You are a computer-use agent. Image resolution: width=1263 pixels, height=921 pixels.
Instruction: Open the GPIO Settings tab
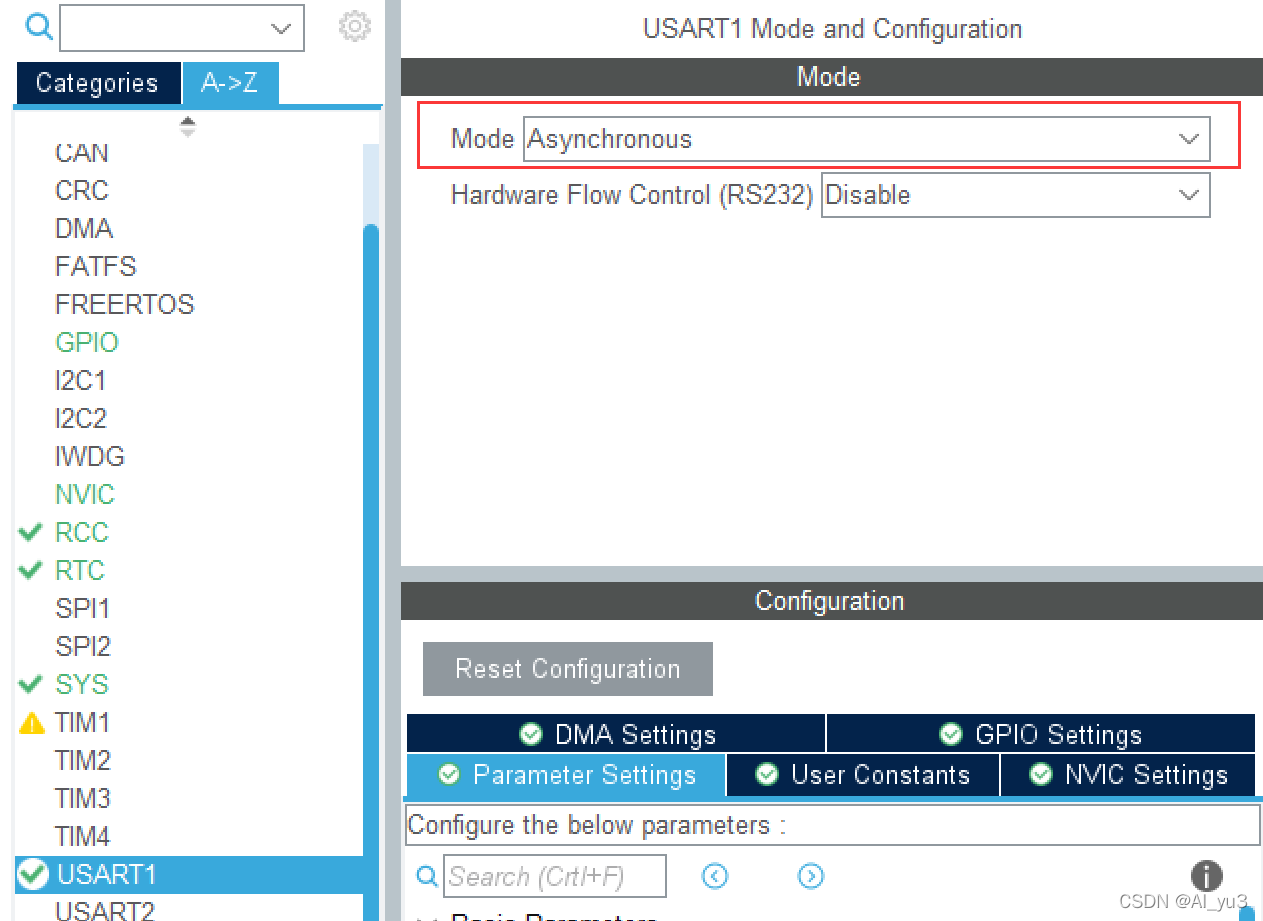tap(1041, 734)
